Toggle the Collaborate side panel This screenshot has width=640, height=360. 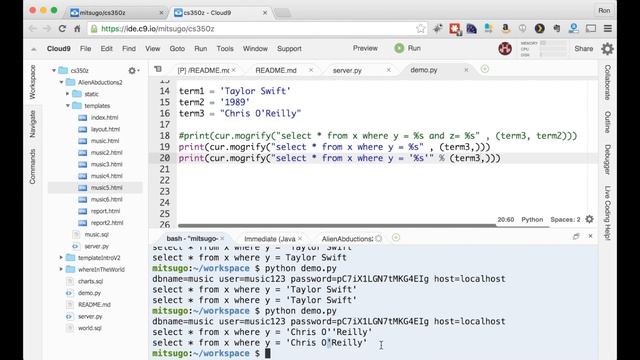(607, 82)
